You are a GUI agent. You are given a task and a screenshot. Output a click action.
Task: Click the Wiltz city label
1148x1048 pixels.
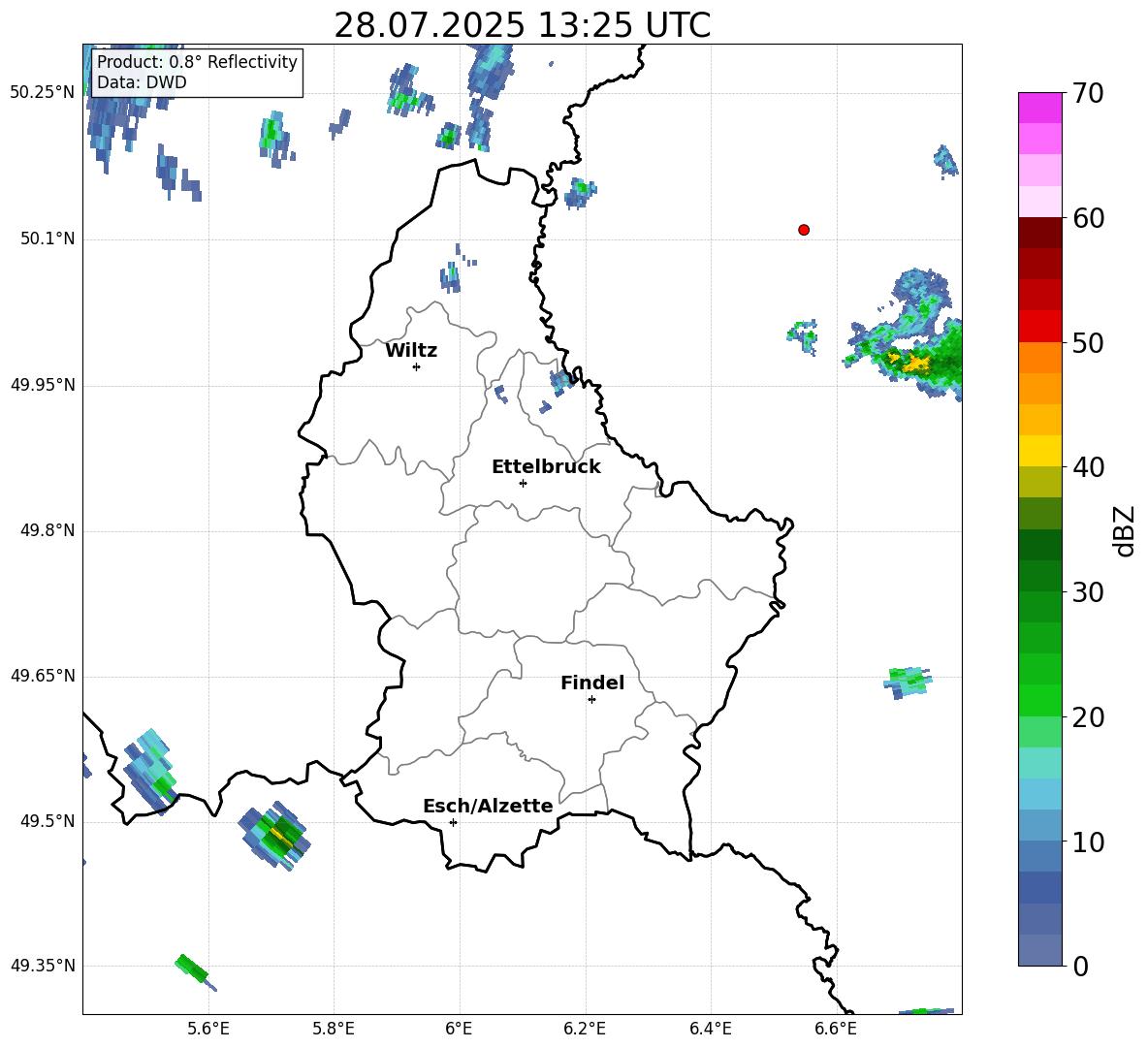pyautogui.click(x=411, y=351)
